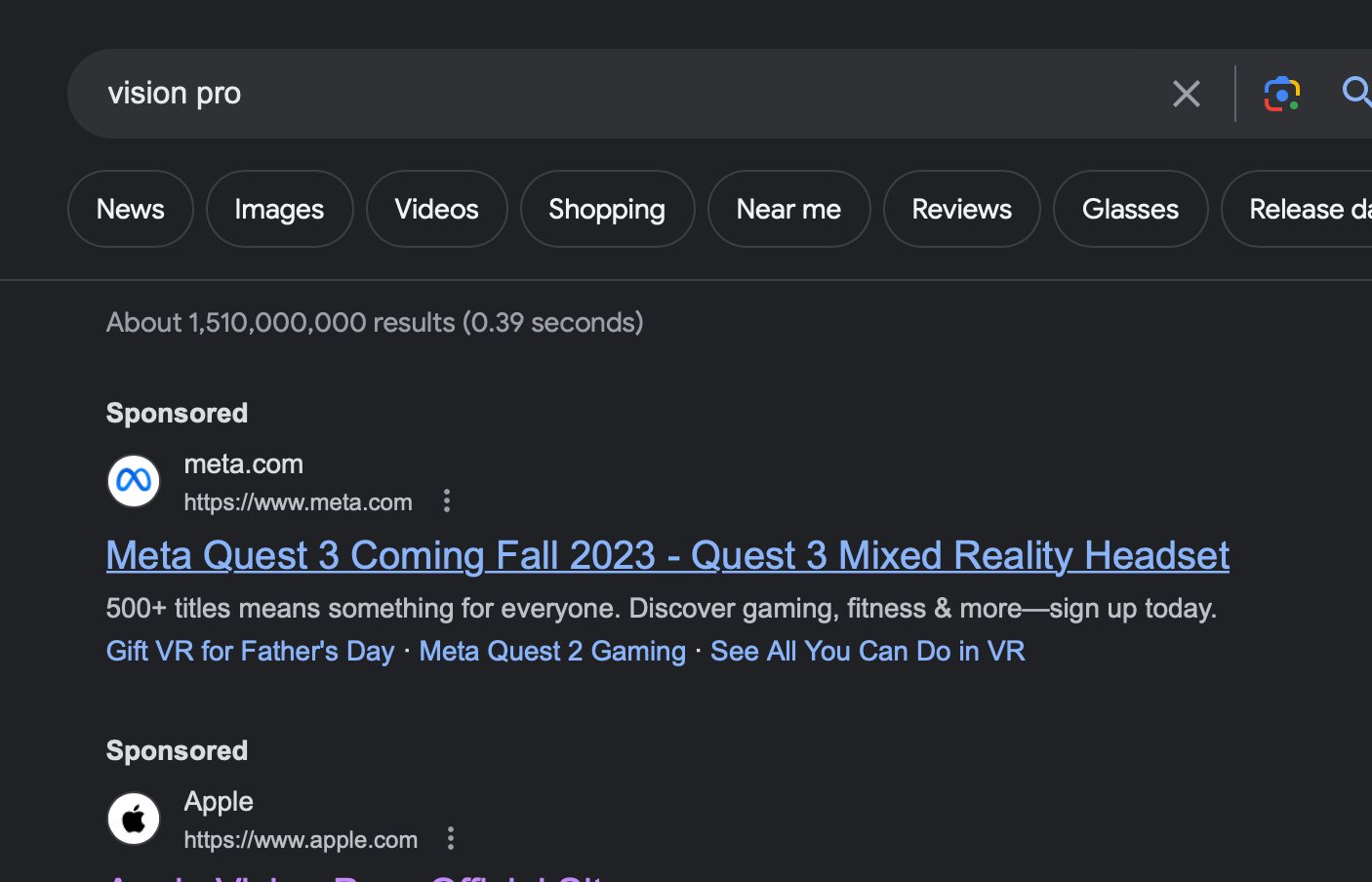Open Google Lens image search

point(1281,94)
